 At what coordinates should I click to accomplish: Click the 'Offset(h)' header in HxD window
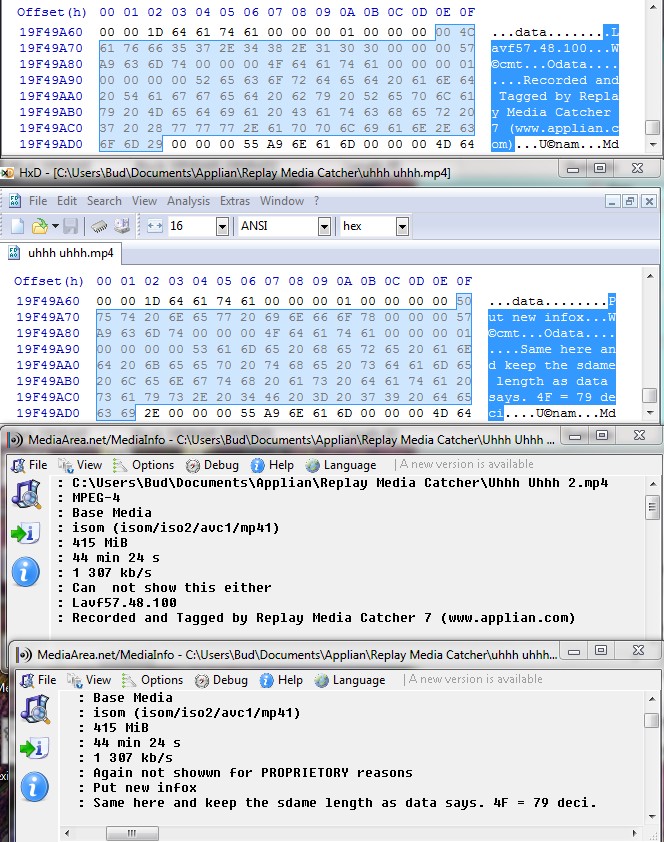49,281
